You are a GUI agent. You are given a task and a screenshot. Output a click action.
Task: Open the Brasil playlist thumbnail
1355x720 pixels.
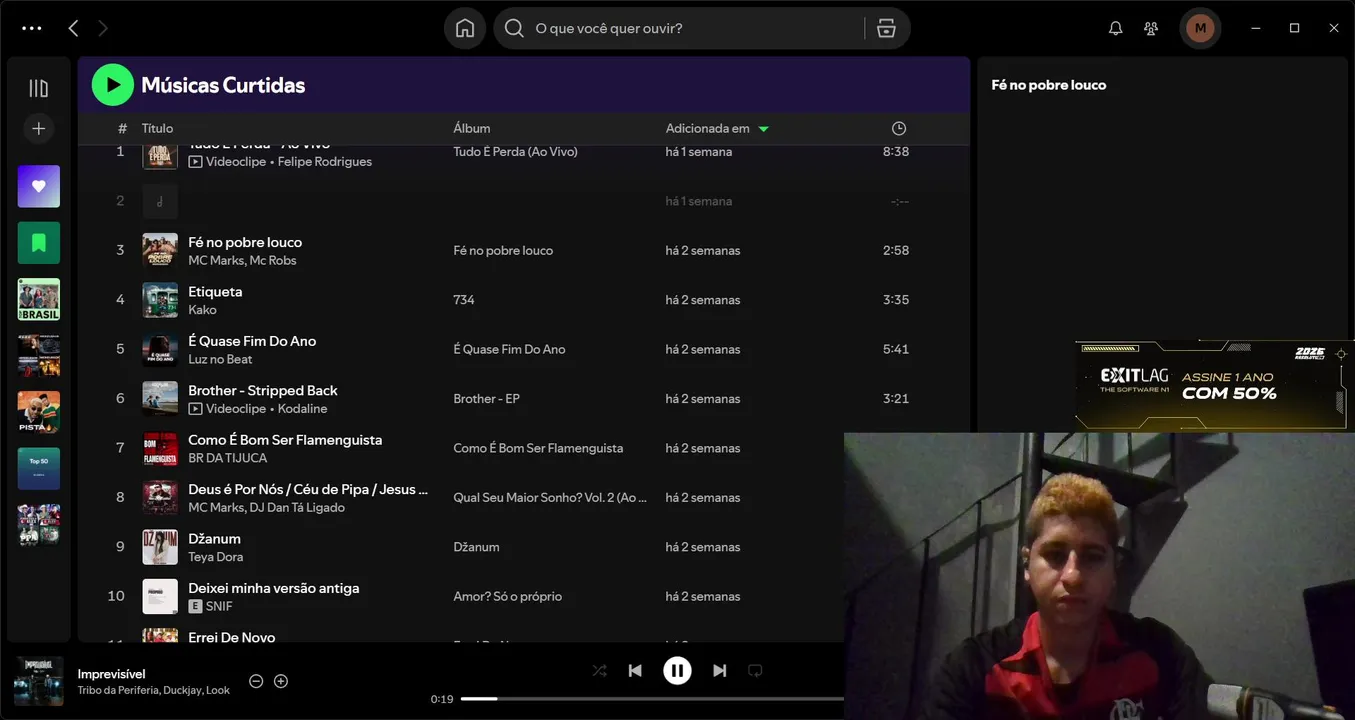[x=39, y=299]
